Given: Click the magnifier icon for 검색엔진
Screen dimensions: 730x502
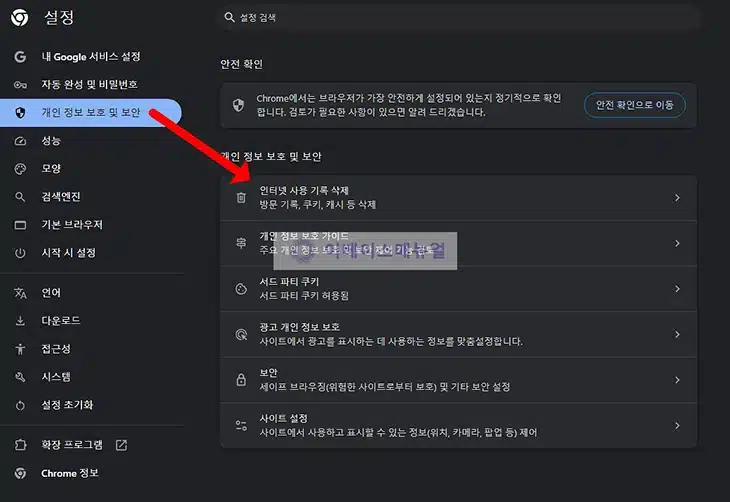Looking at the screenshot, I should tap(20, 197).
